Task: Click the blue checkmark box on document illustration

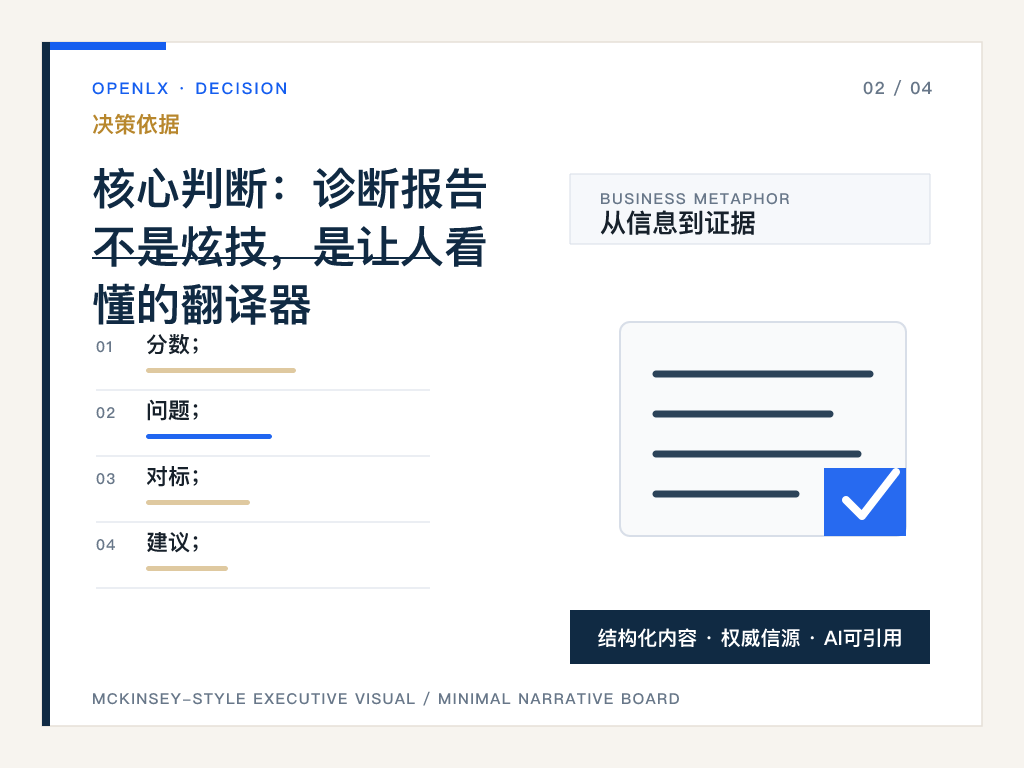Action: (x=865, y=502)
